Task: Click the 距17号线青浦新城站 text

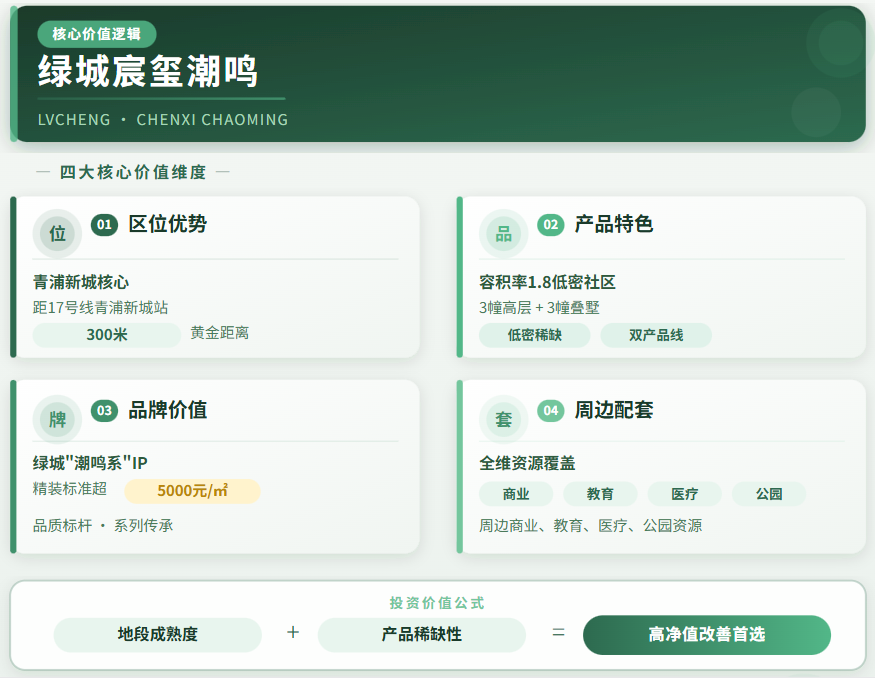Action: pos(100,308)
